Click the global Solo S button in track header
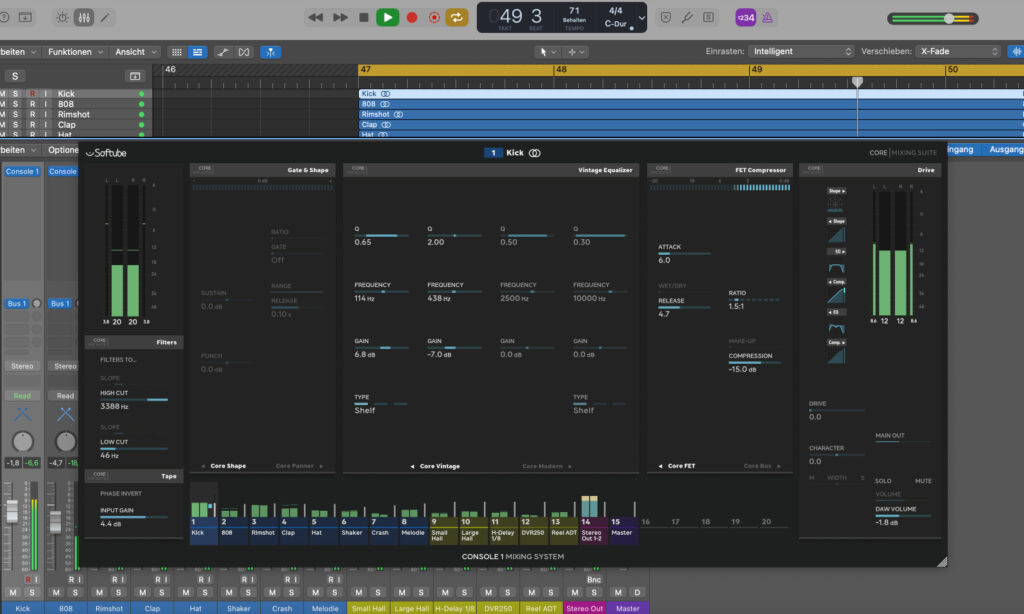The width and height of the screenshot is (1024, 614). [15, 76]
